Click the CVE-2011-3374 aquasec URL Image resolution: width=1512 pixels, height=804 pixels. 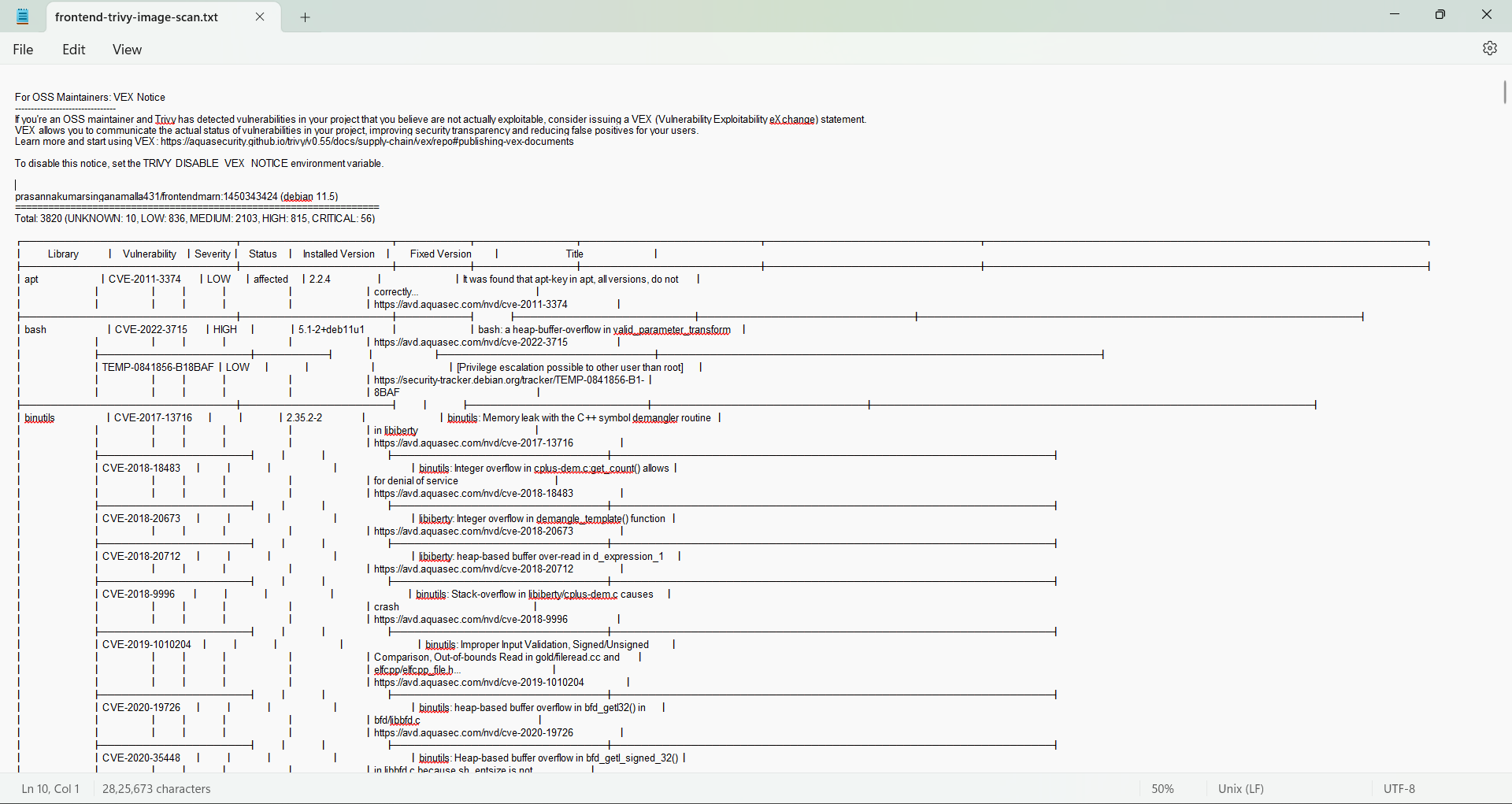[x=471, y=305]
